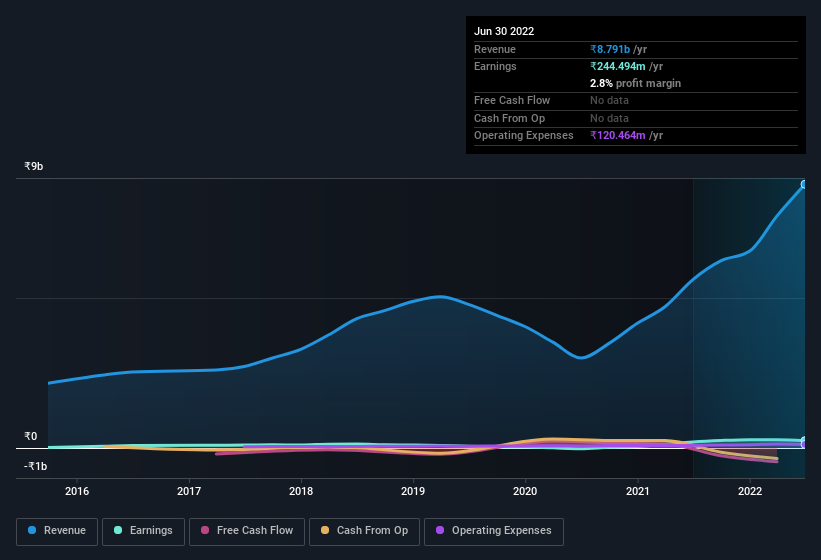Toggle the Earnings series legend button

pyautogui.click(x=143, y=531)
